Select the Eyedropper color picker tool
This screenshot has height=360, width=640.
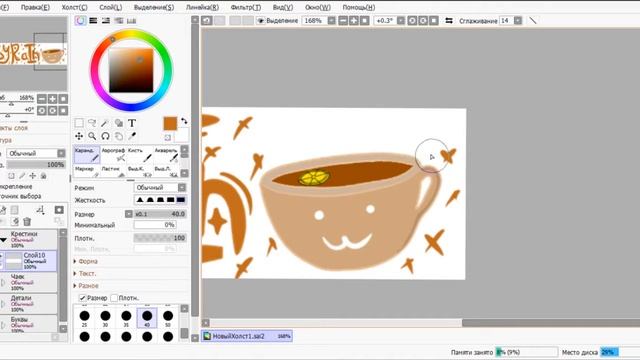point(131,136)
